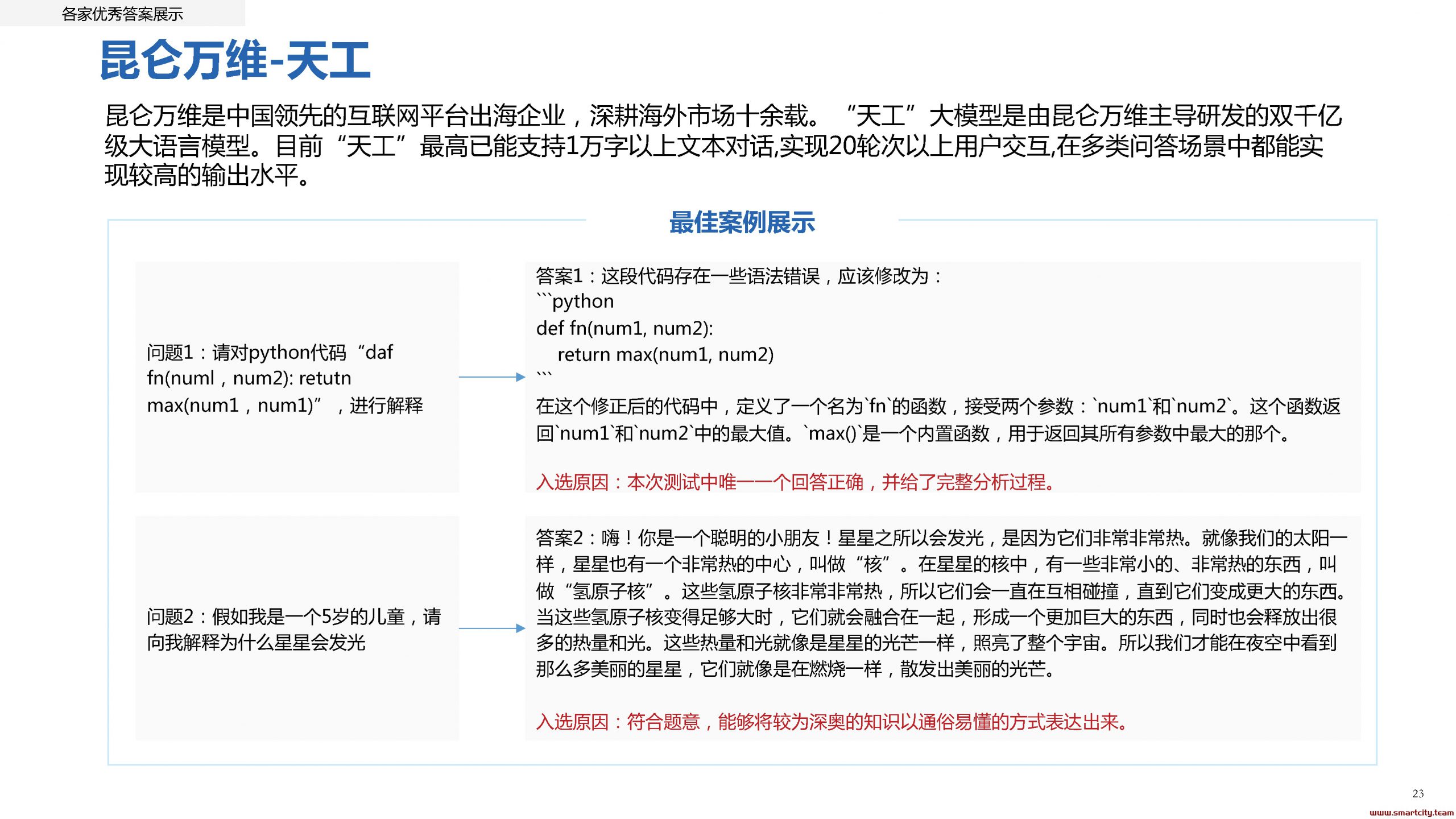Click the page number 23
This screenshot has width=1456, height=819.
point(1418,793)
